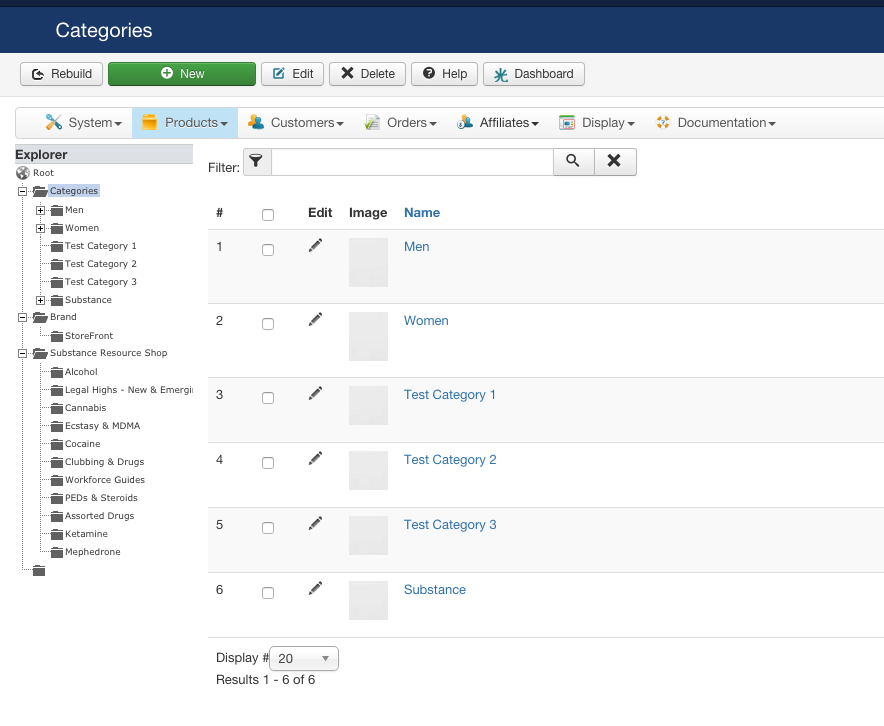
Task: Select Legal Highs - New & Emerging tree item
Action: [129, 389]
